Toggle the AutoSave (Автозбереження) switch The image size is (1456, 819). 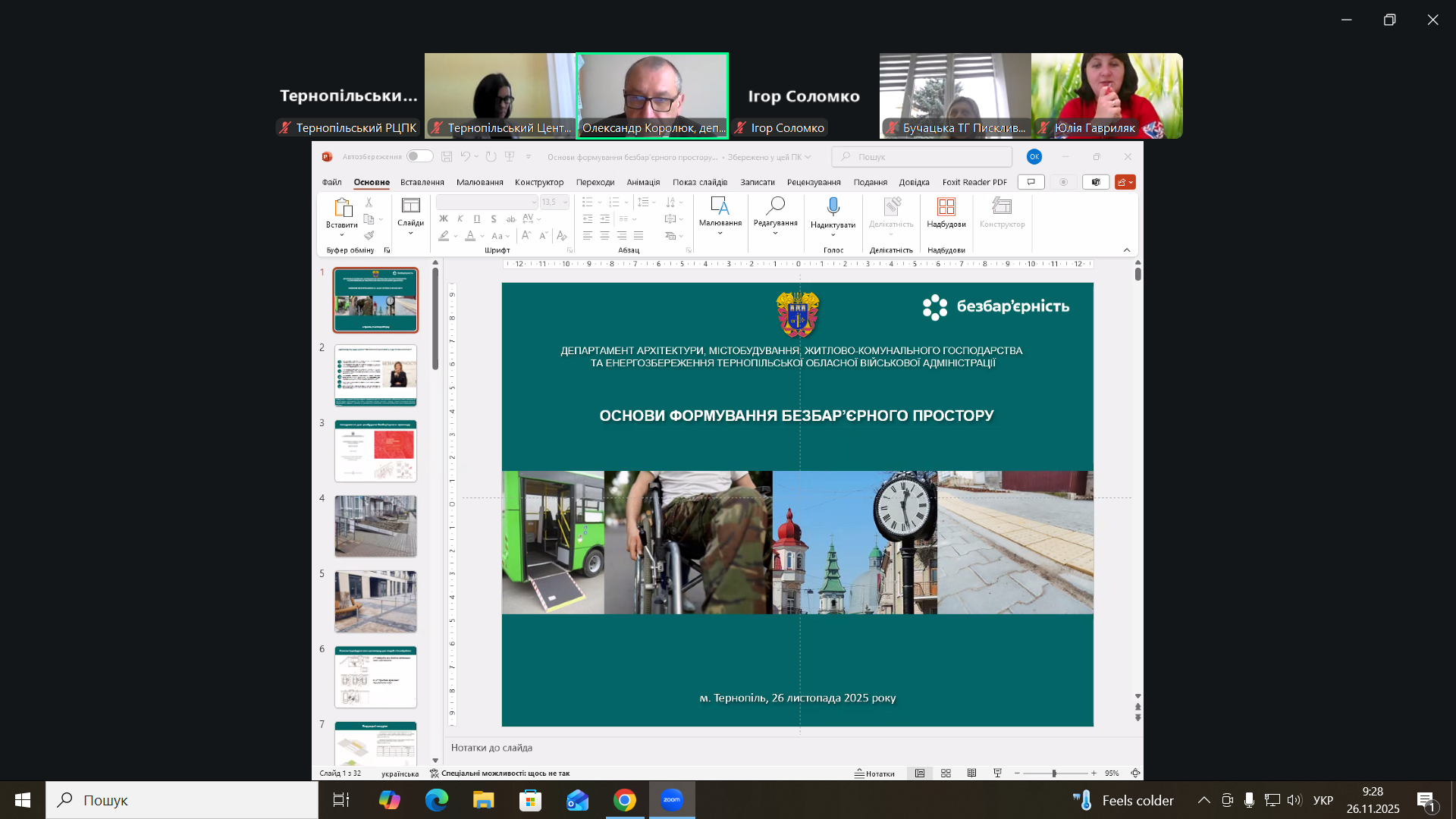pos(419,156)
